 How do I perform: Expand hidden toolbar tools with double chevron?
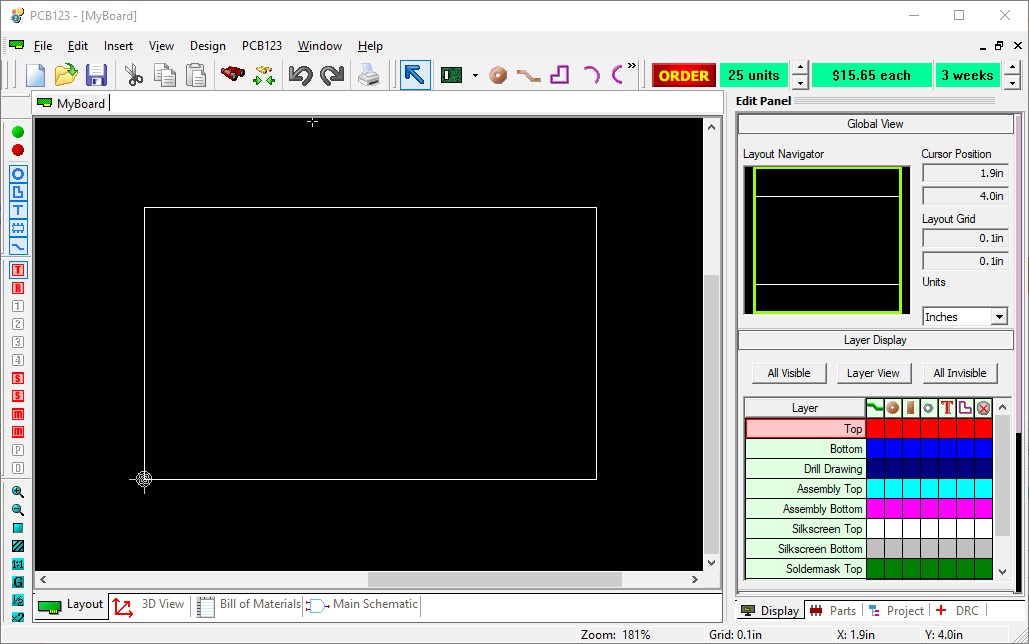[630, 66]
